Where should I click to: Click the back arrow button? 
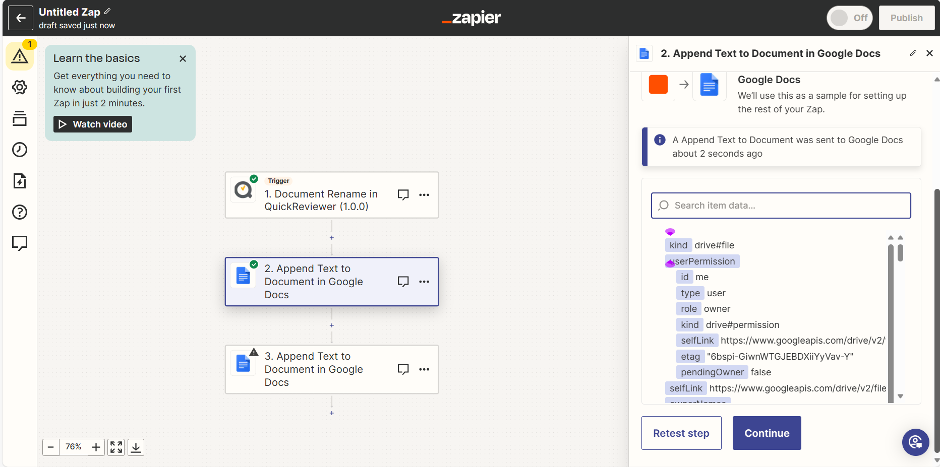[20, 18]
